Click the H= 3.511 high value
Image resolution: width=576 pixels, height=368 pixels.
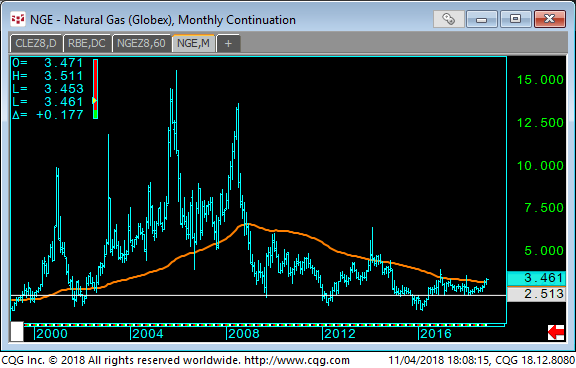click(x=48, y=76)
